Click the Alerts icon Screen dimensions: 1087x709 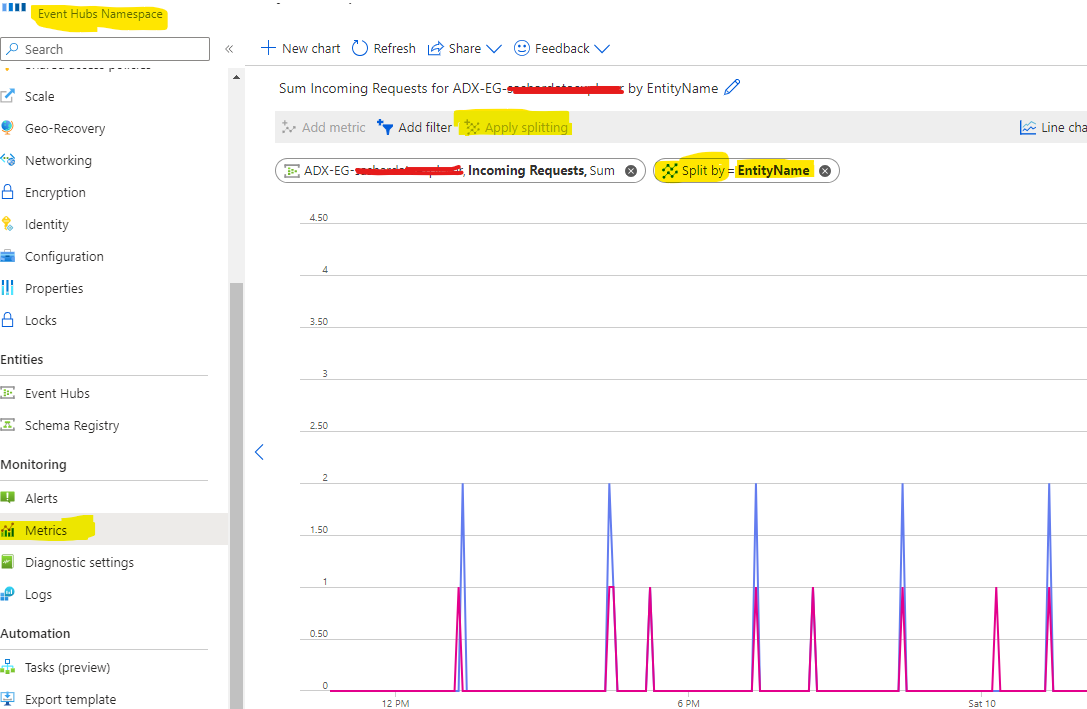pyautogui.click(x=8, y=498)
